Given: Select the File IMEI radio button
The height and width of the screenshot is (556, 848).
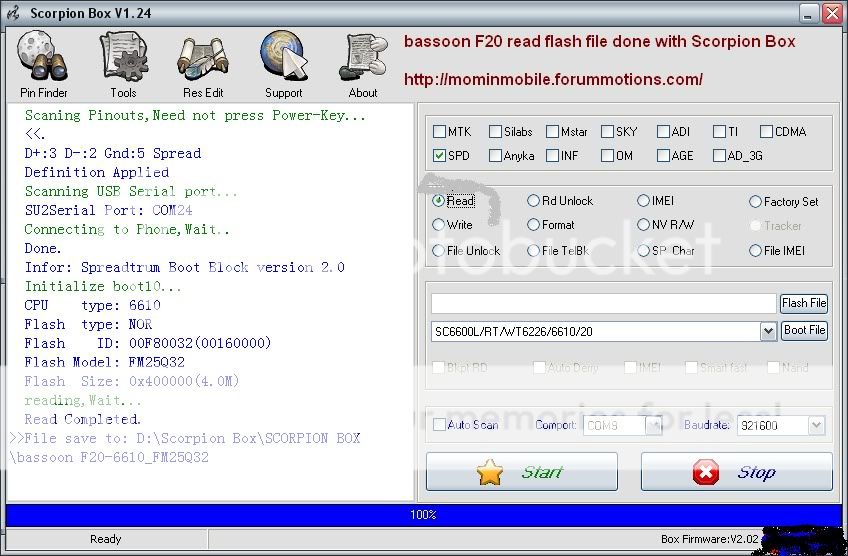Looking at the screenshot, I should 755,250.
